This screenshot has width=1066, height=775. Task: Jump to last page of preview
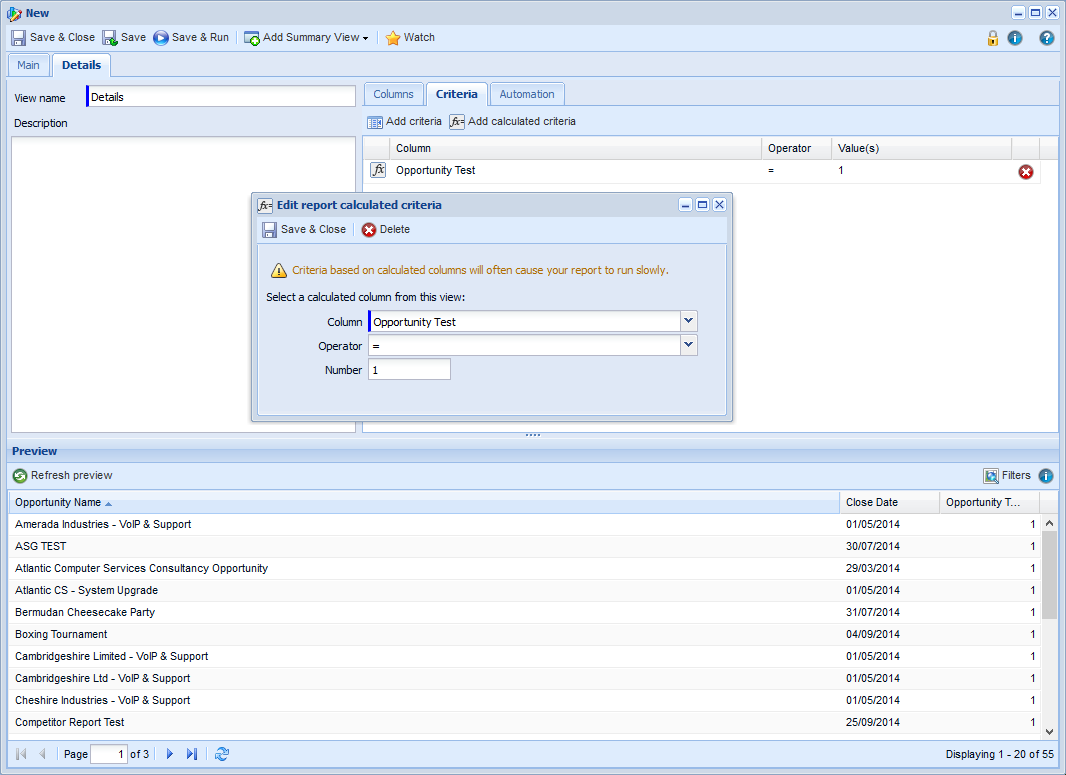(x=192, y=754)
